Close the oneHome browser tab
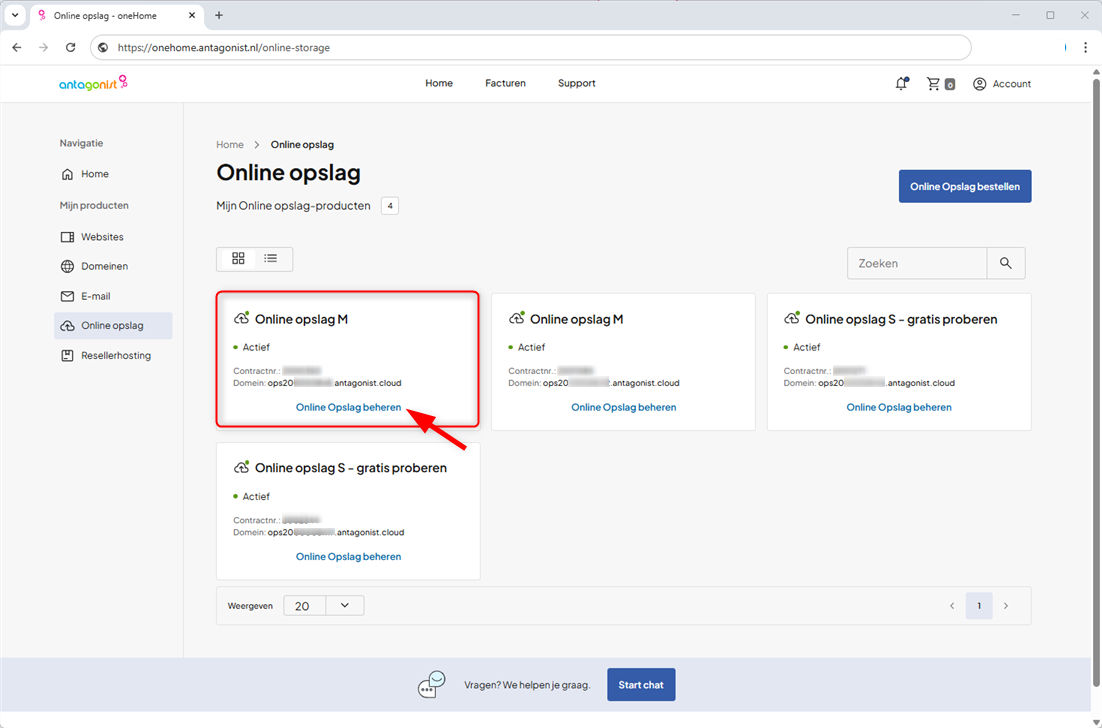Image resolution: width=1102 pixels, height=728 pixels. (x=193, y=15)
